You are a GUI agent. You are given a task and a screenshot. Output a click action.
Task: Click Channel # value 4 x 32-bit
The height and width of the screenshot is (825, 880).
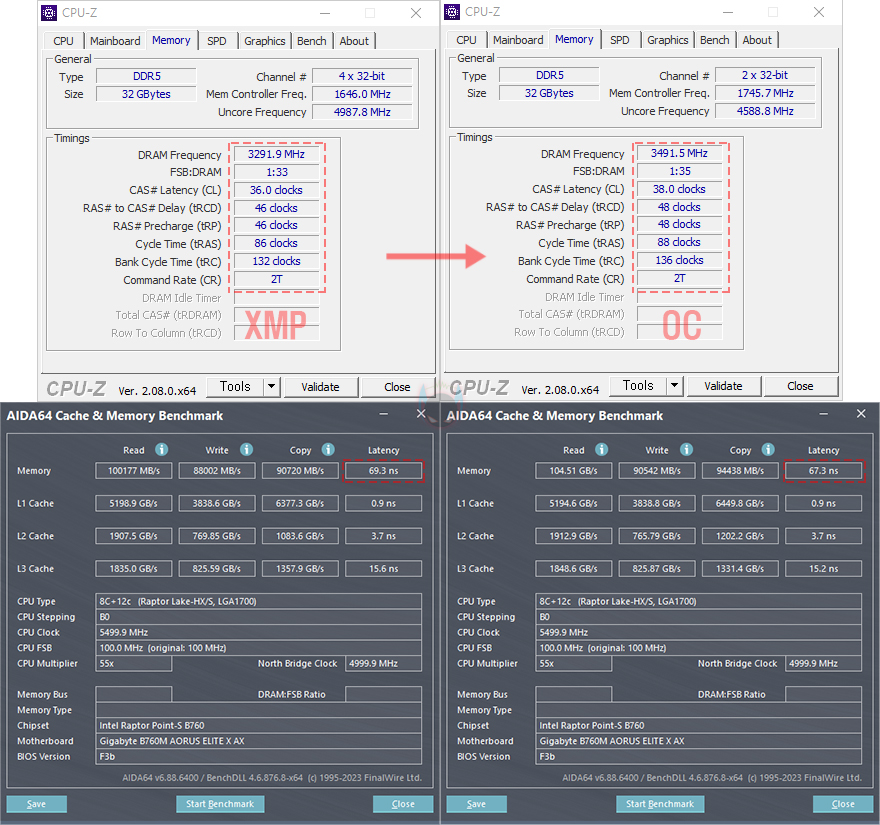coord(362,76)
